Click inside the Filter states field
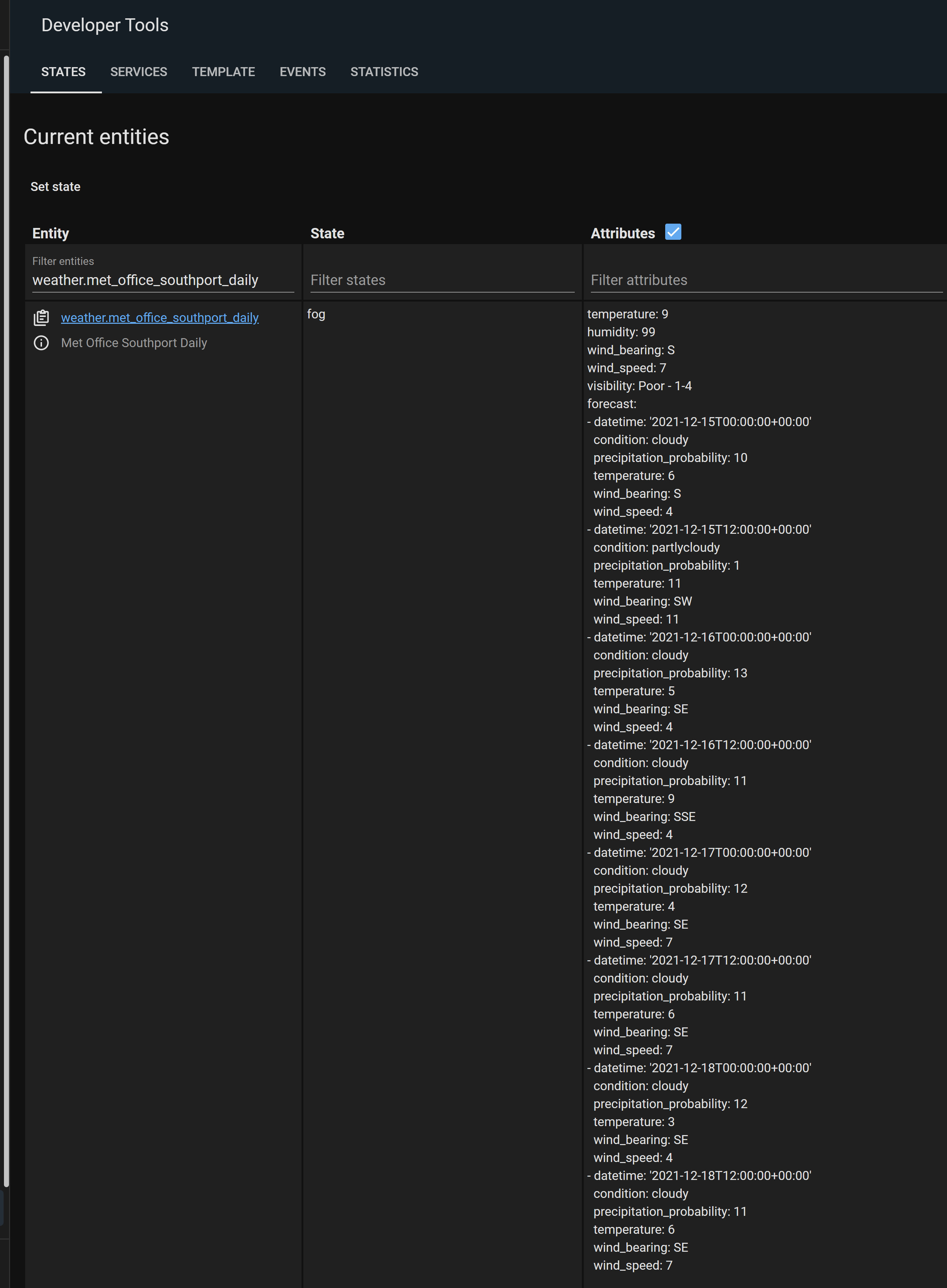The height and width of the screenshot is (1288, 947). [442, 280]
